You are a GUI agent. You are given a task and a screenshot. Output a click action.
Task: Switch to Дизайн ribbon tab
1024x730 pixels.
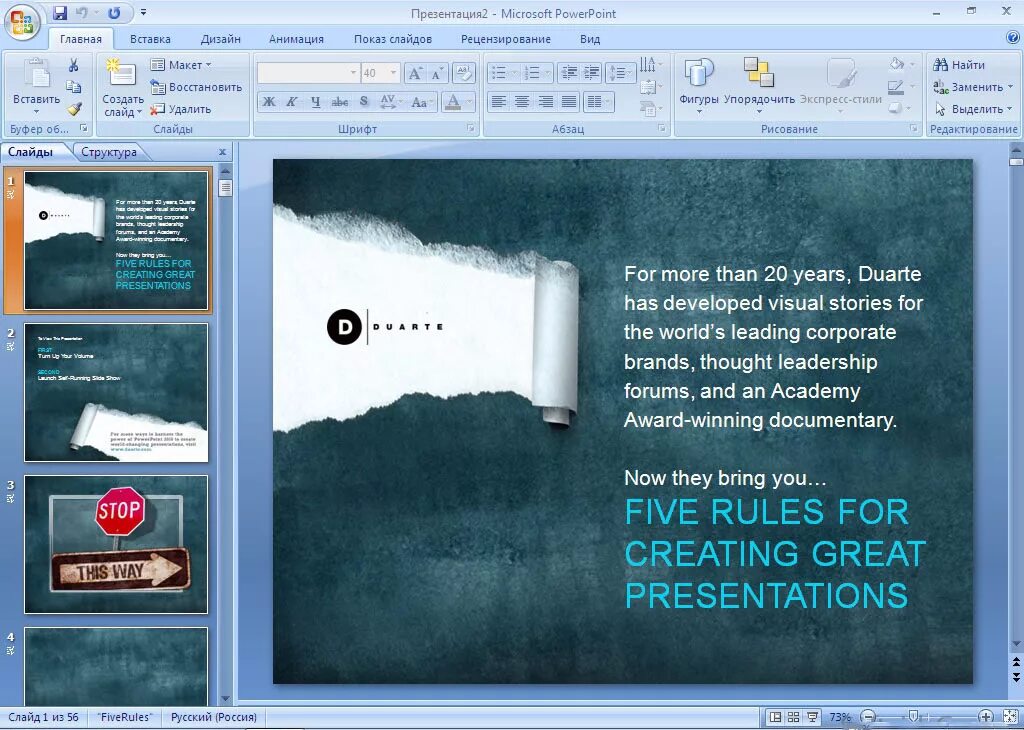(x=221, y=39)
